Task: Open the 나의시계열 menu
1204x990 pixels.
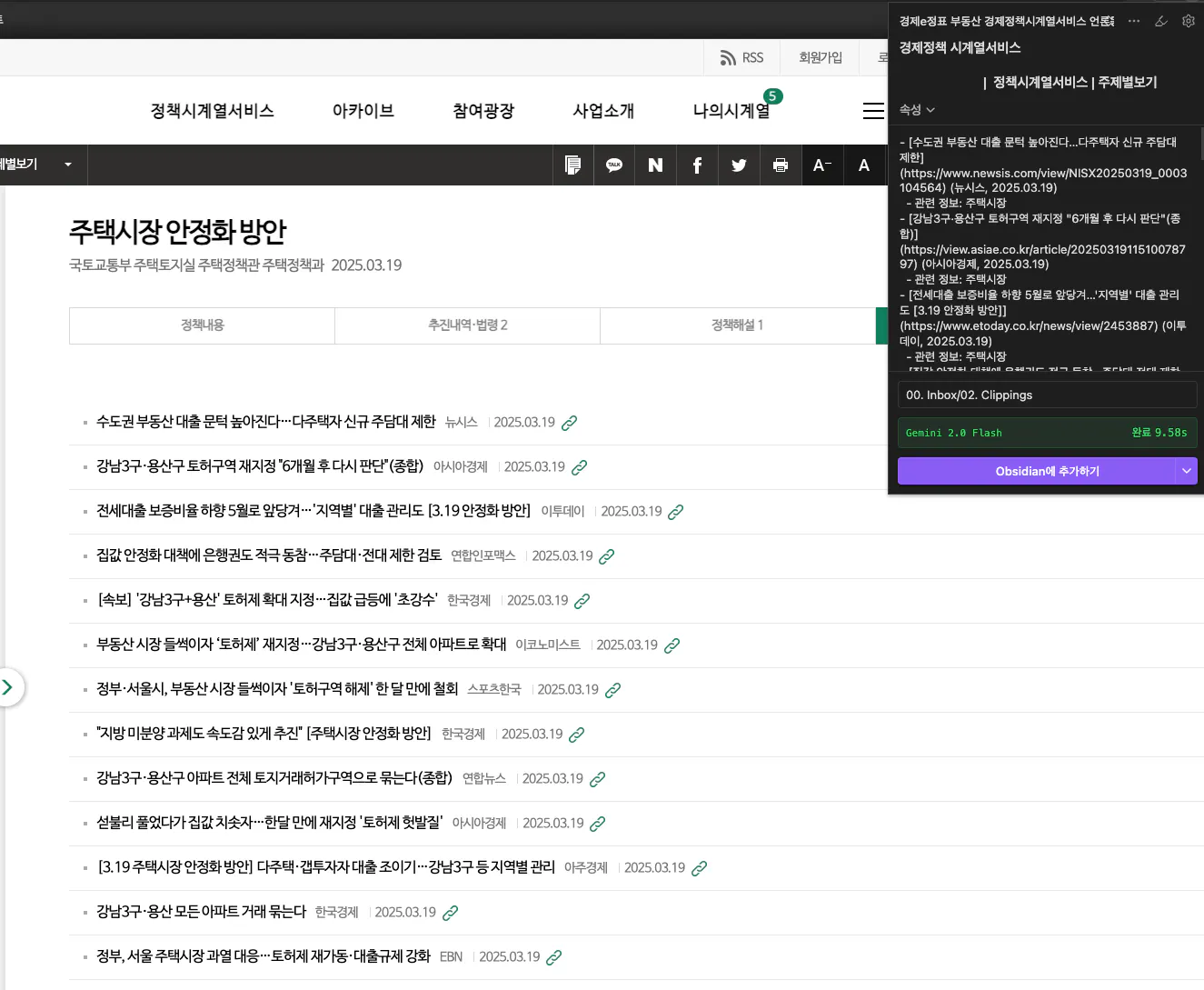Action: coord(731,111)
